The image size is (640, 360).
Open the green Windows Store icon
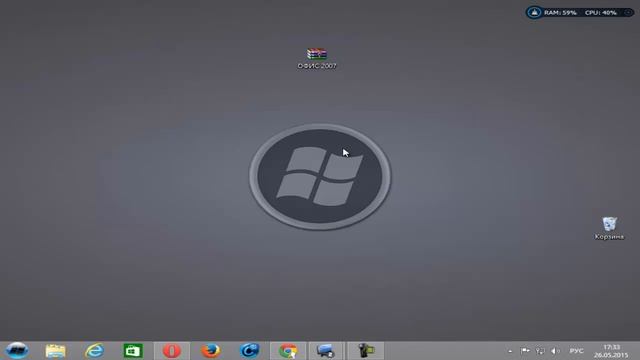133,351
